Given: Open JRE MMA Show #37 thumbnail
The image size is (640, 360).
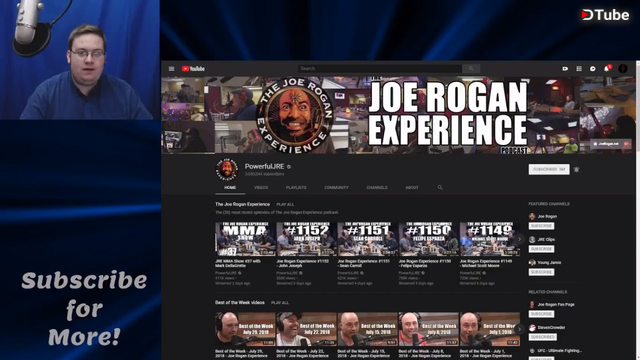Looking at the screenshot, I should (245, 239).
